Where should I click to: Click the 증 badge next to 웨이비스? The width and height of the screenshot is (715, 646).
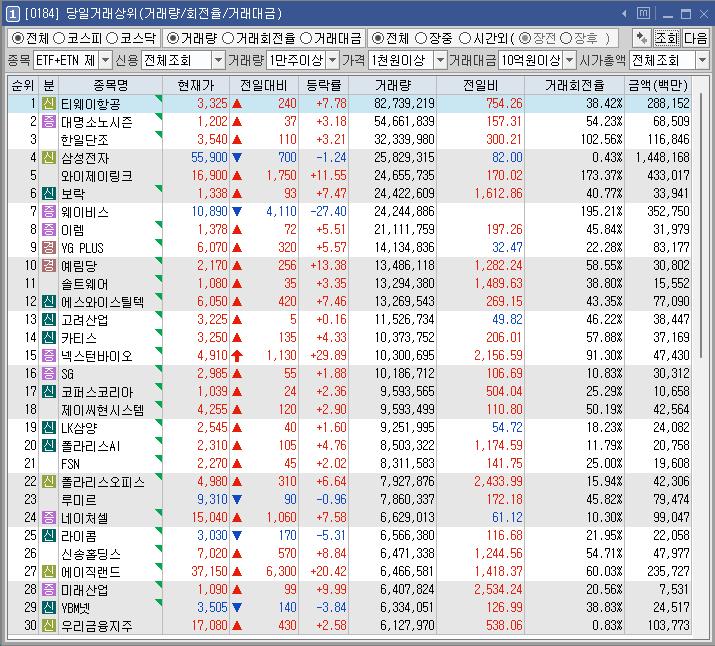tap(49, 212)
